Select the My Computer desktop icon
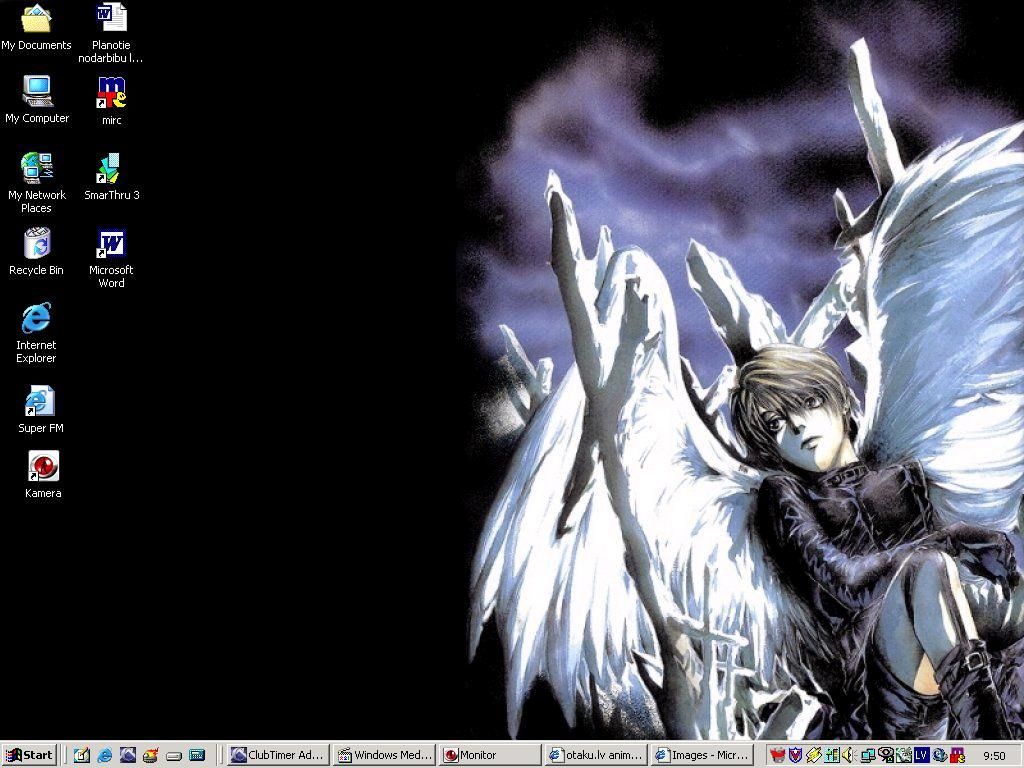The height and width of the screenshot is (768, 1024). pyautogui.click(x=37, y=92)
